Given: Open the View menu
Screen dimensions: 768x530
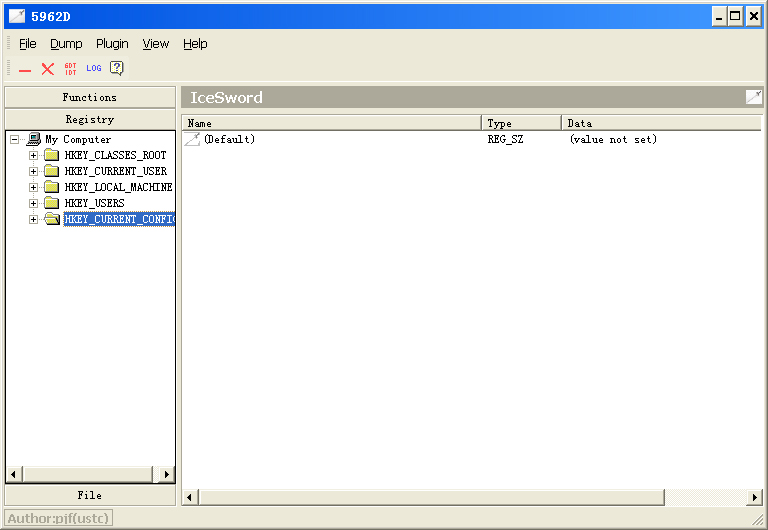Looking at the screenshot, I should click(x=156, y=44).
